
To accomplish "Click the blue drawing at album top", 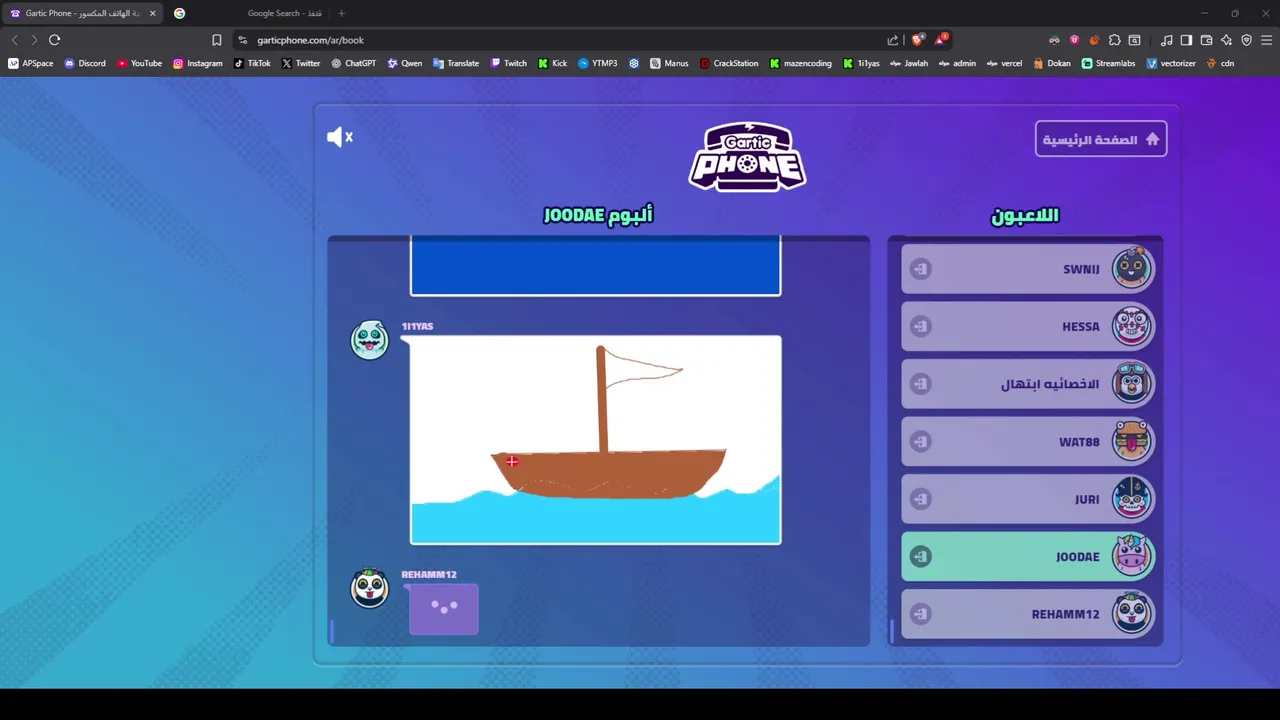I will [595, 266].
